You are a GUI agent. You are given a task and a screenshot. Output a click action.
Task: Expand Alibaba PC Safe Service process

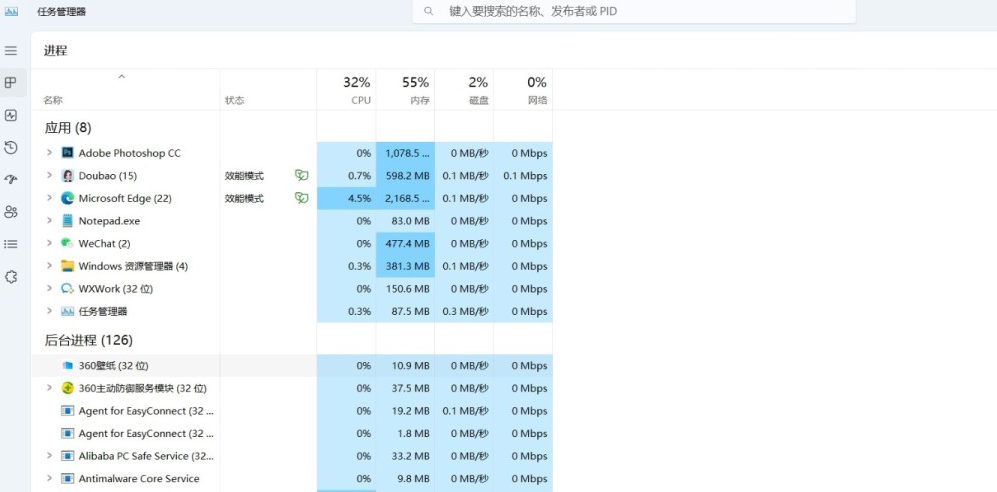49,456
